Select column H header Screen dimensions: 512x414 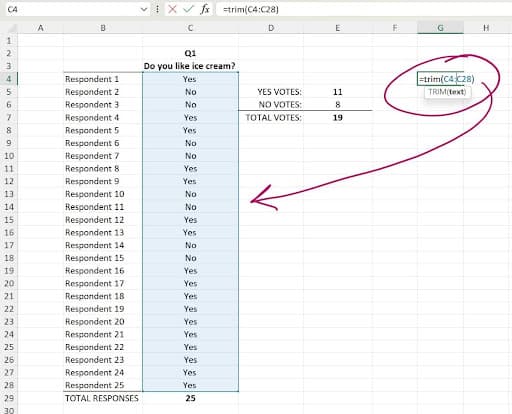point(486,28)
